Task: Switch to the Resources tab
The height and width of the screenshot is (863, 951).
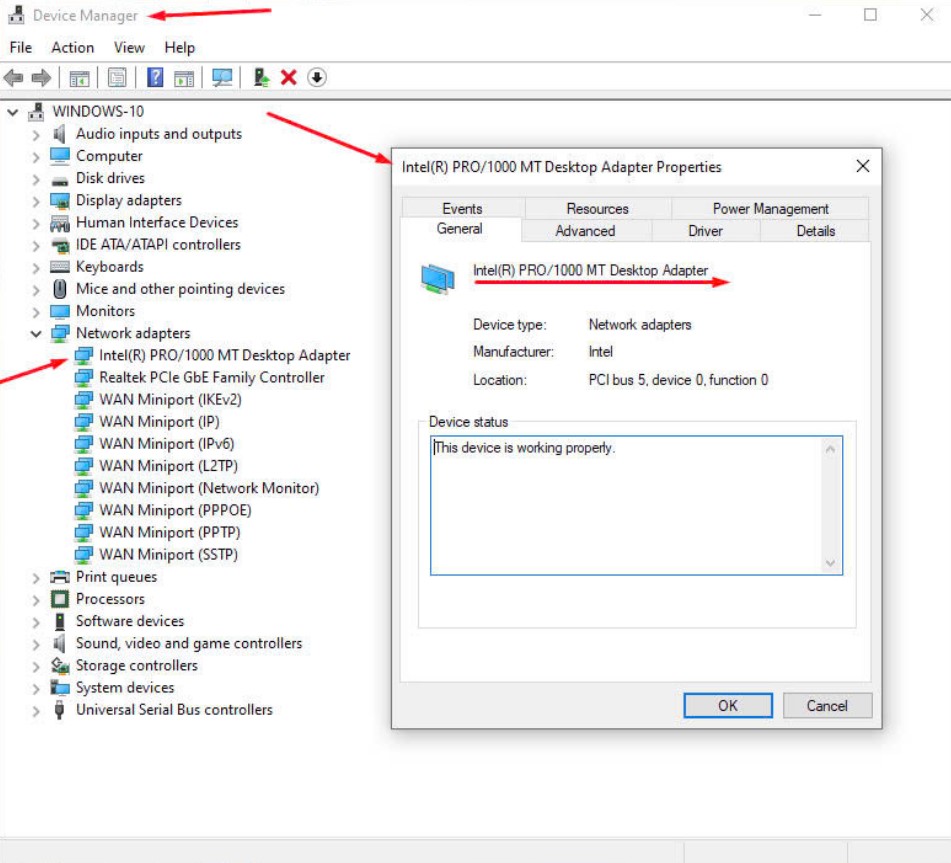Action: pyautogui.click(x=597, y=209)
